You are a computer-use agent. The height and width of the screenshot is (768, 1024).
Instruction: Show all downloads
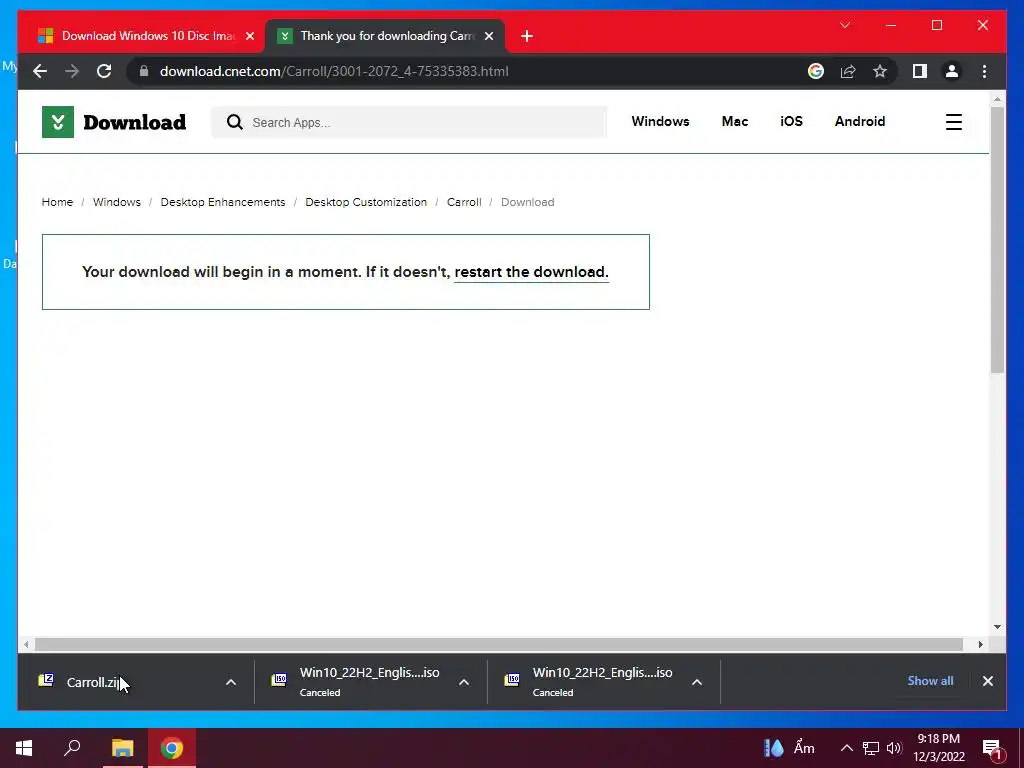pos(930,680)
